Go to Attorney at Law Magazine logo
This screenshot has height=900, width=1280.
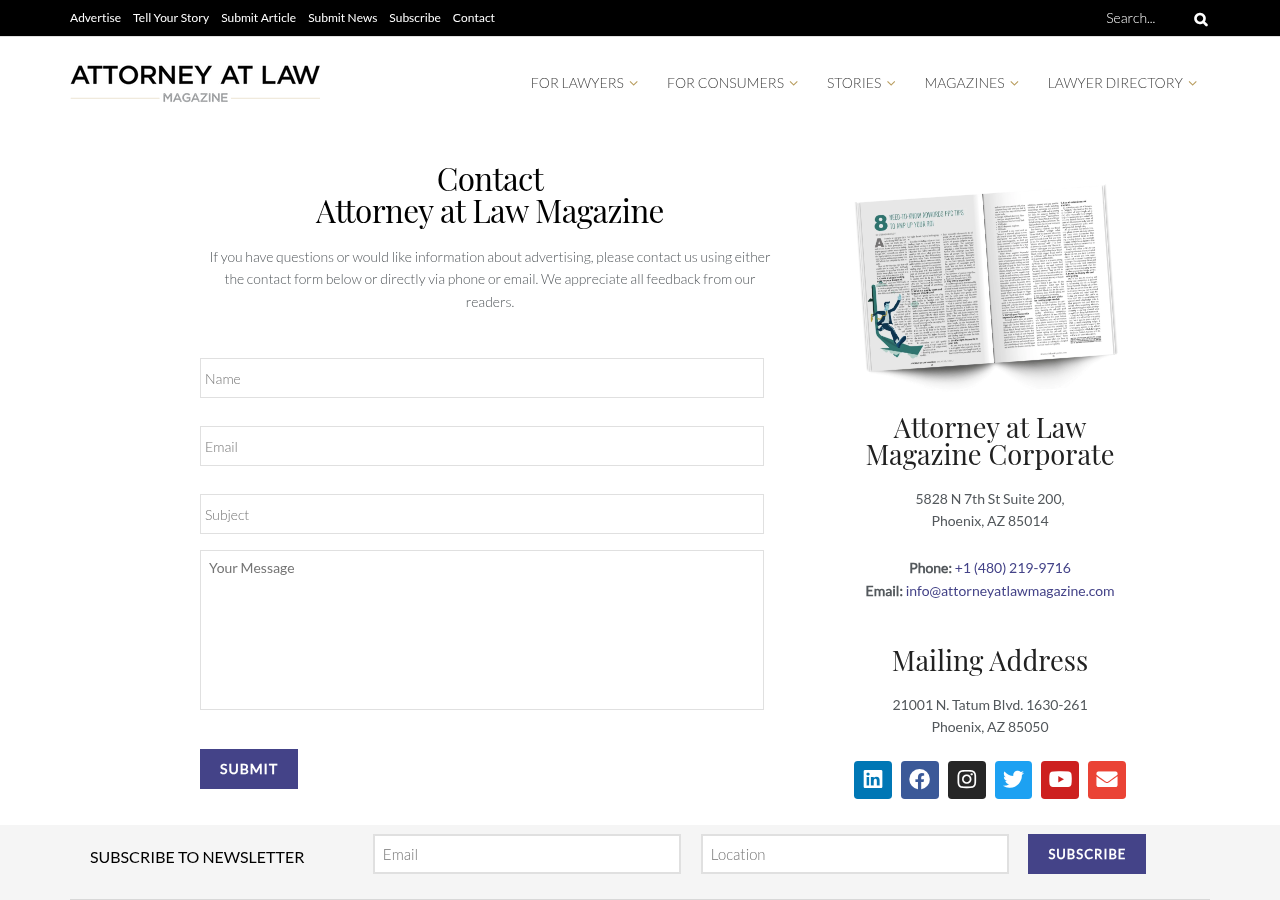pos(195,83)
